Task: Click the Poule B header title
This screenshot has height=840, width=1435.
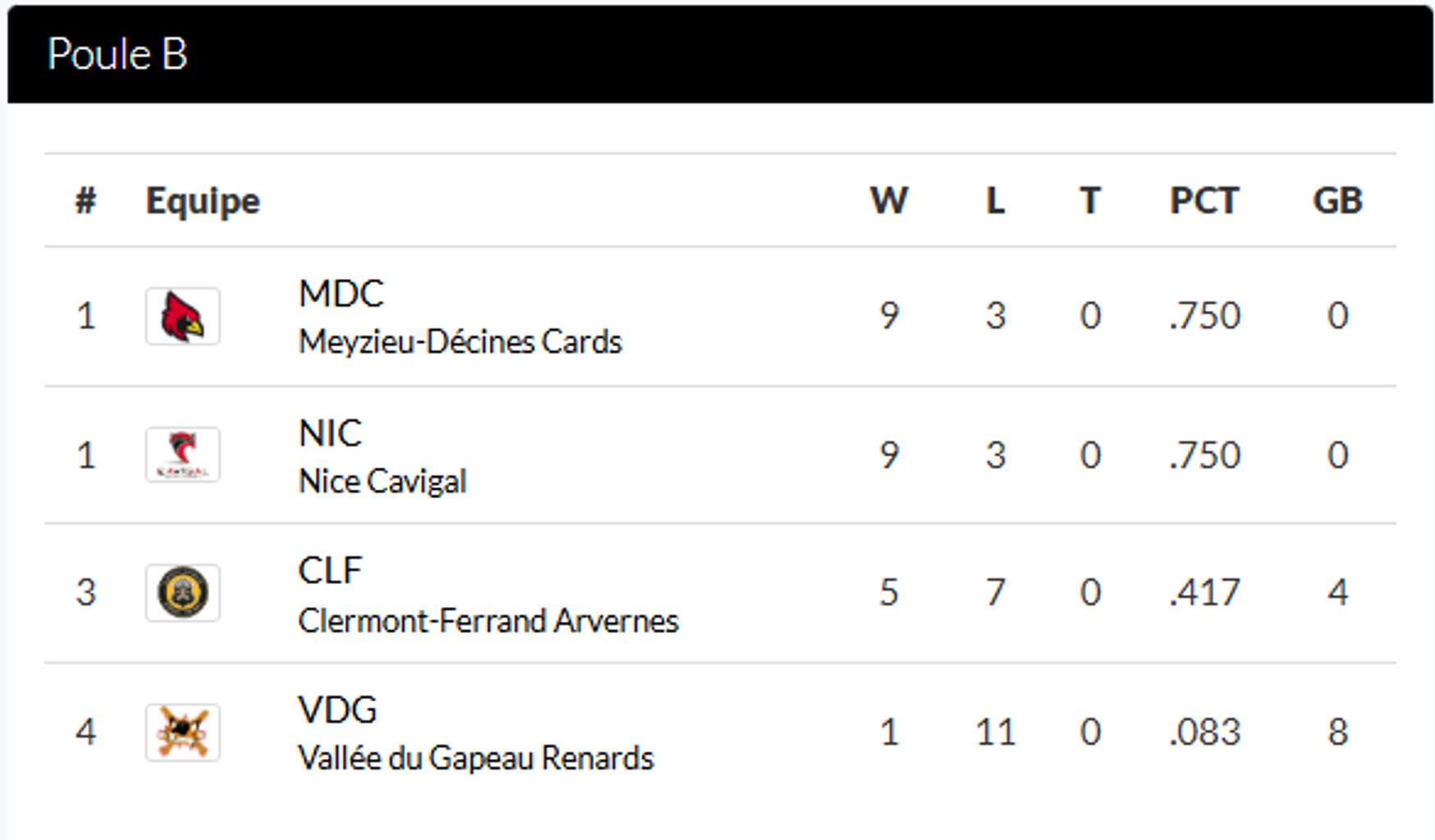Action: (117, 55)
